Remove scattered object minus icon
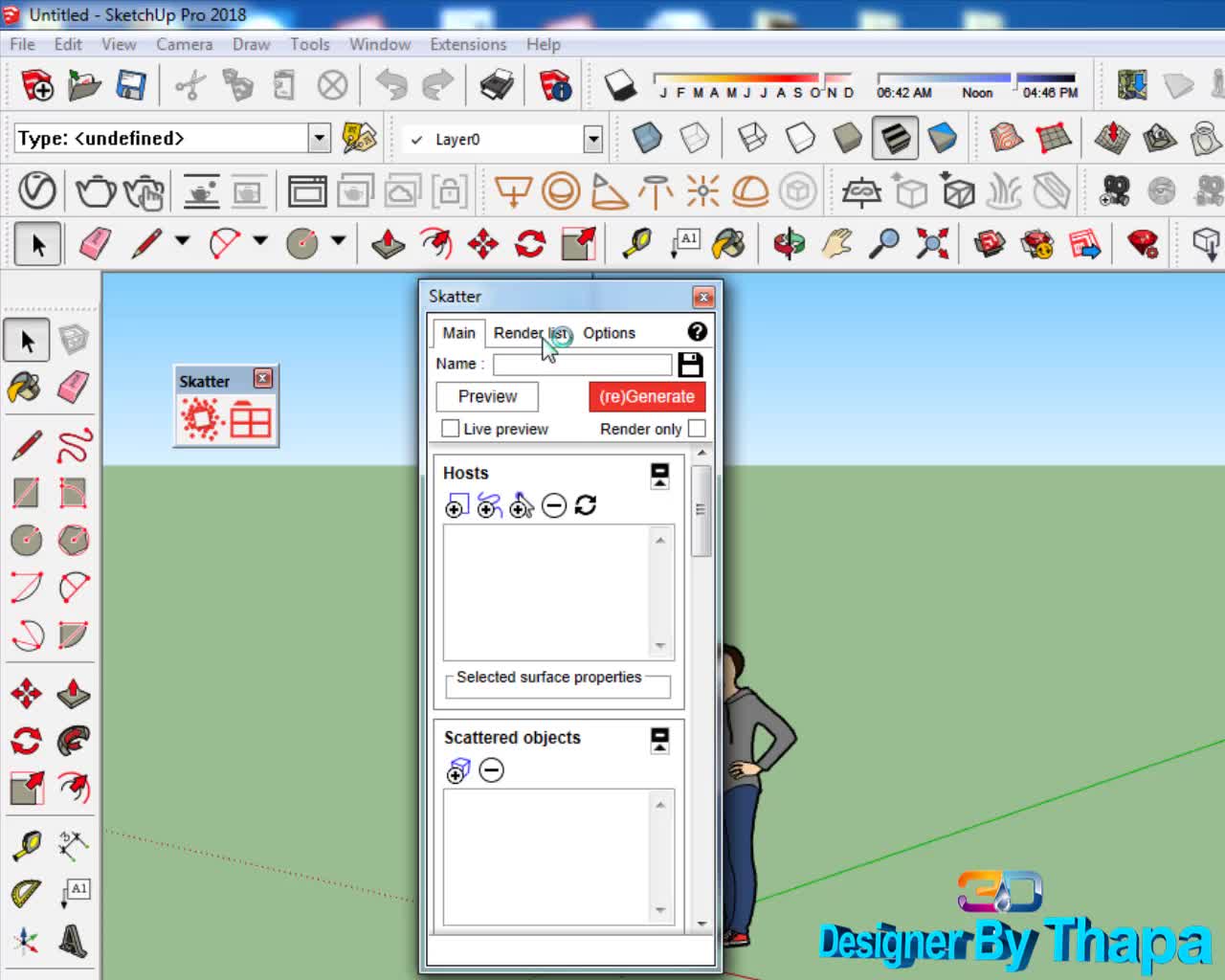The height and width of the screenshot is (980, 1225). click(491, 770)
